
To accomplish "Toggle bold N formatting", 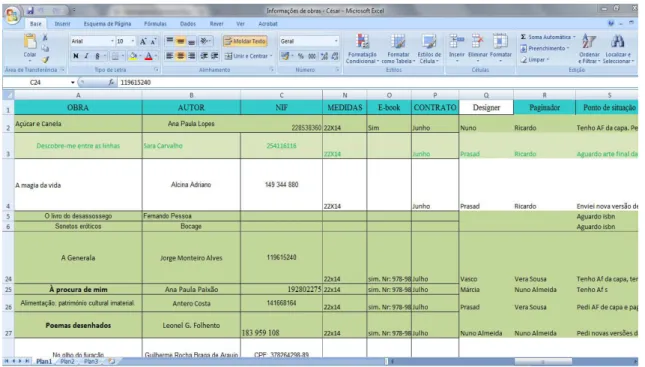I will pos(76,56).
